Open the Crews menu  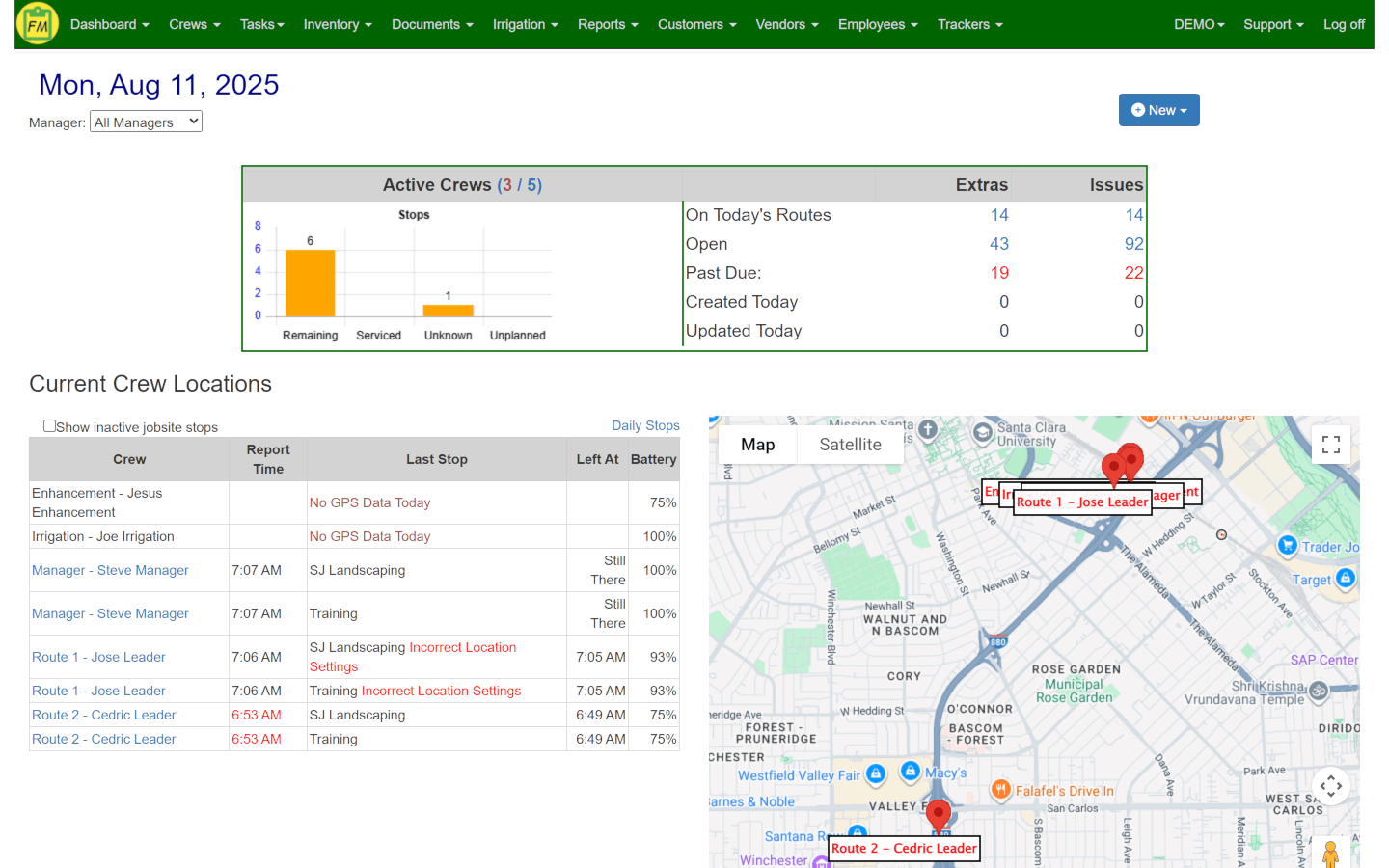pyautogui.click(x=194, y=24)
